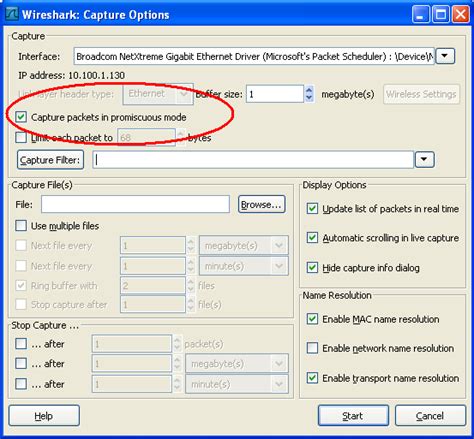The width and height of the screenshot is (474, 439).
Task: Click the Buffer size spinner arrows
Action: point(309,94)
